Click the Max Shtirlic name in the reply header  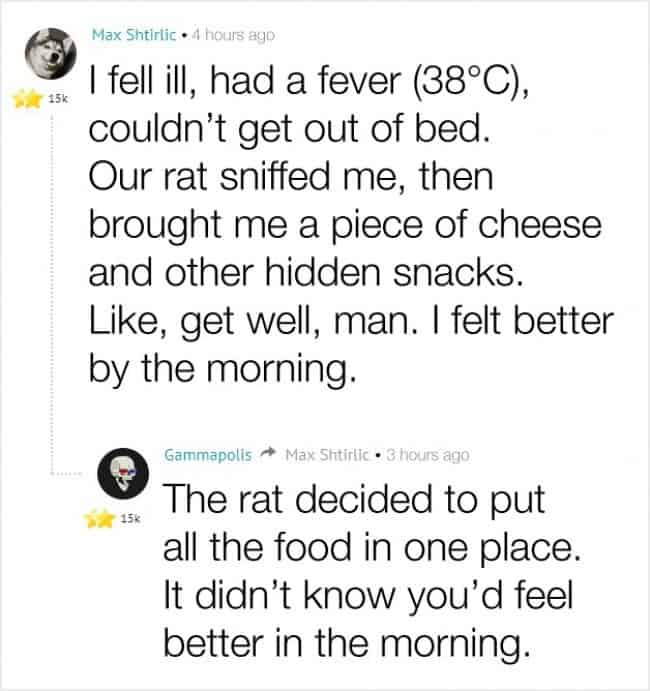click(x=327, y=455)
